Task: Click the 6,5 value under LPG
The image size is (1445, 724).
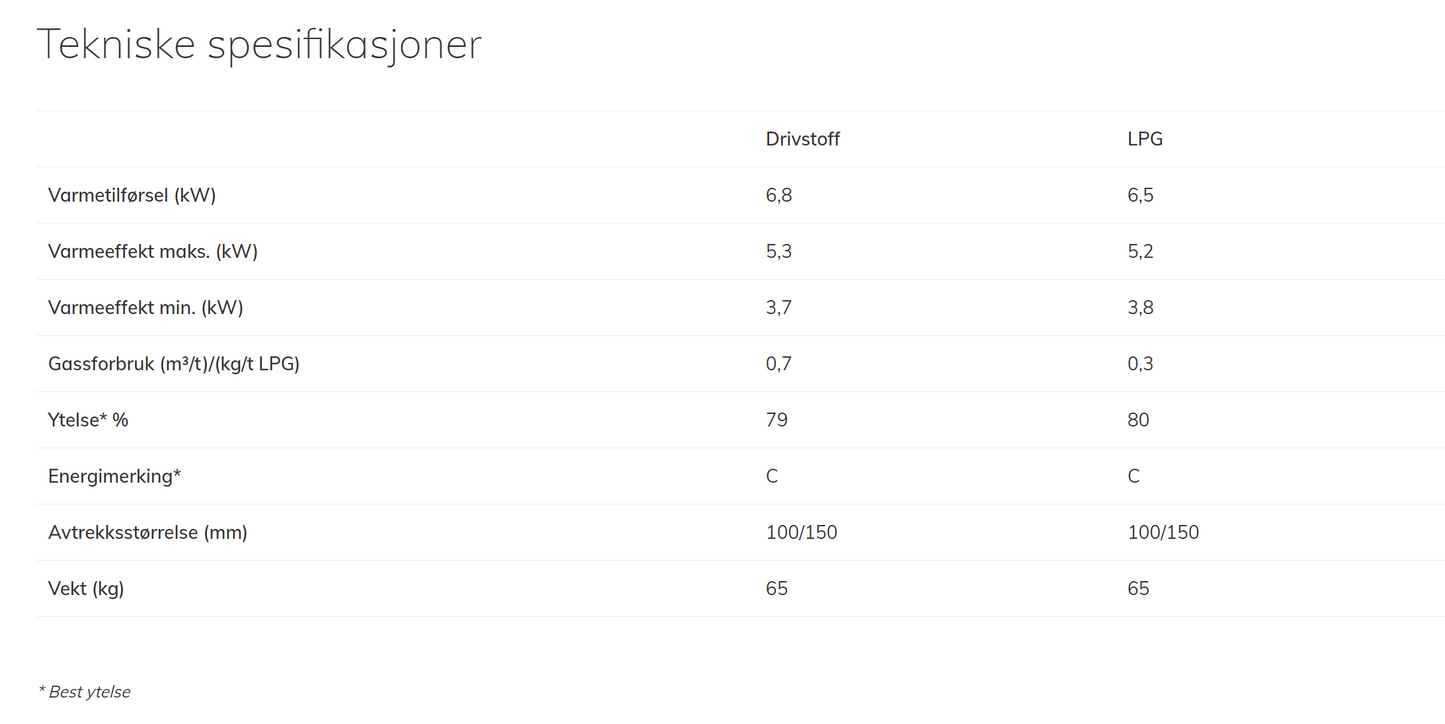Action: [x=1140, y=195]
